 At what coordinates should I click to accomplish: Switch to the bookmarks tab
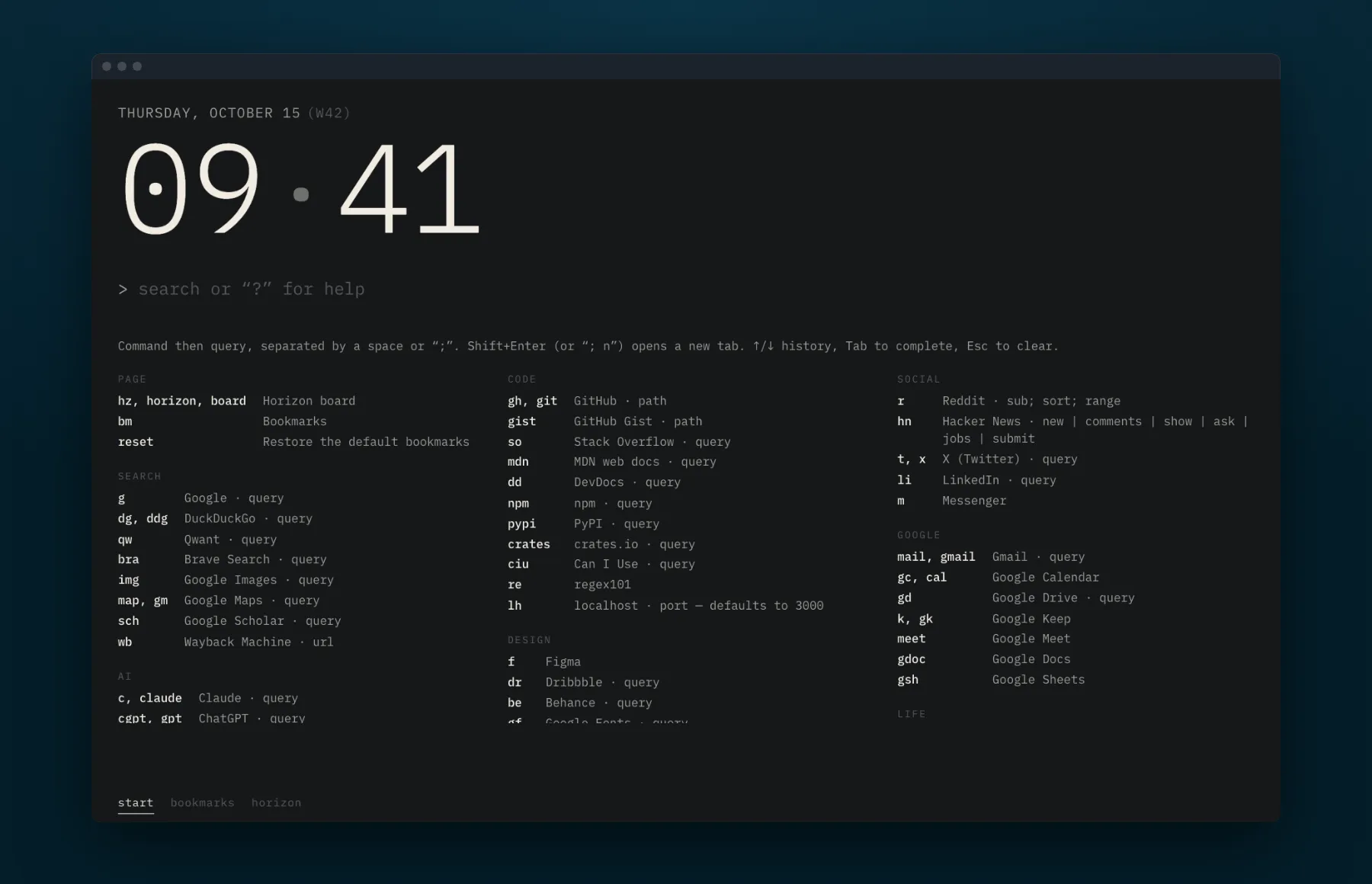202,802
